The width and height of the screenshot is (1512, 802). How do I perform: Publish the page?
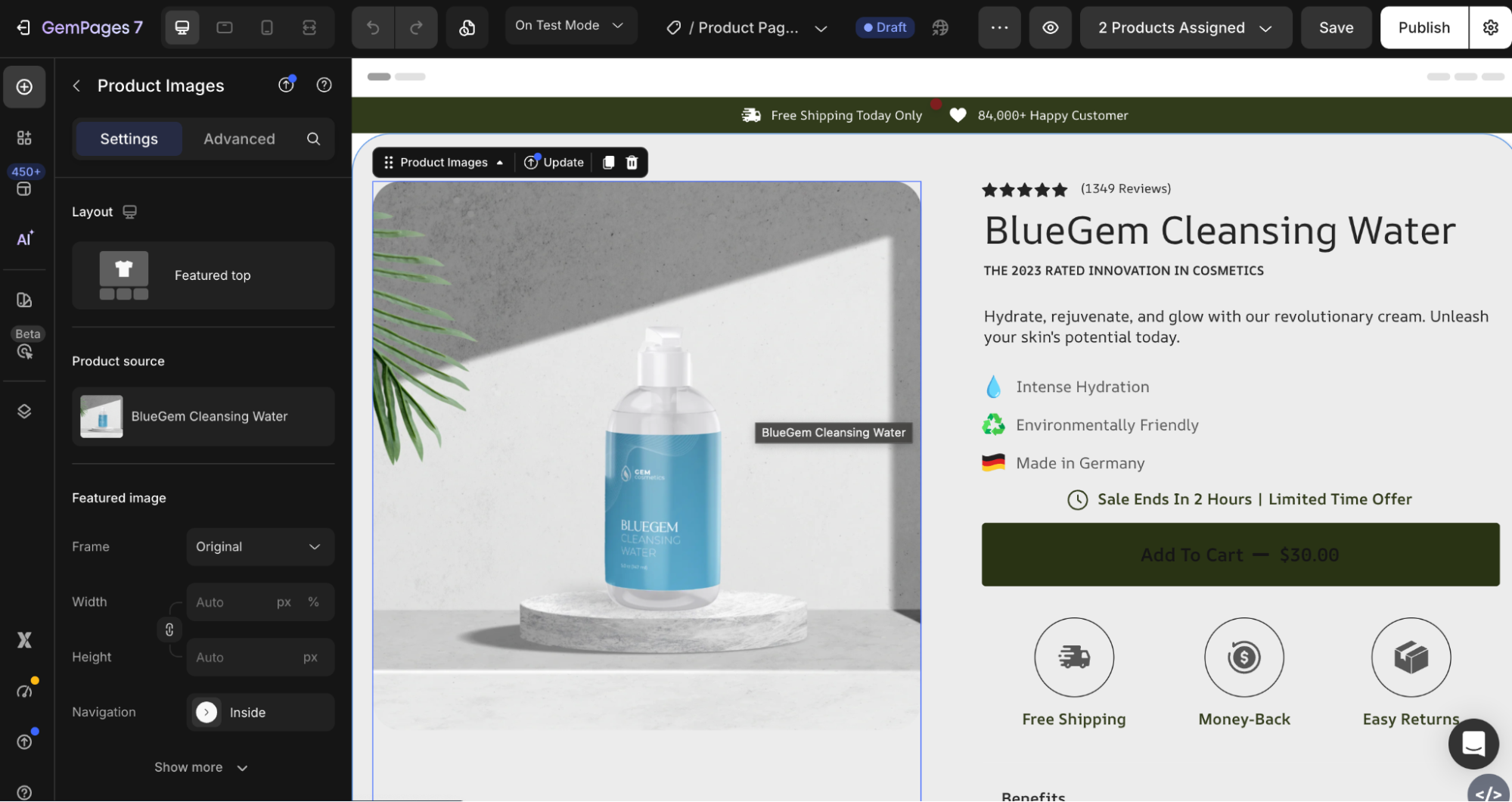[x=1424, y=28]
